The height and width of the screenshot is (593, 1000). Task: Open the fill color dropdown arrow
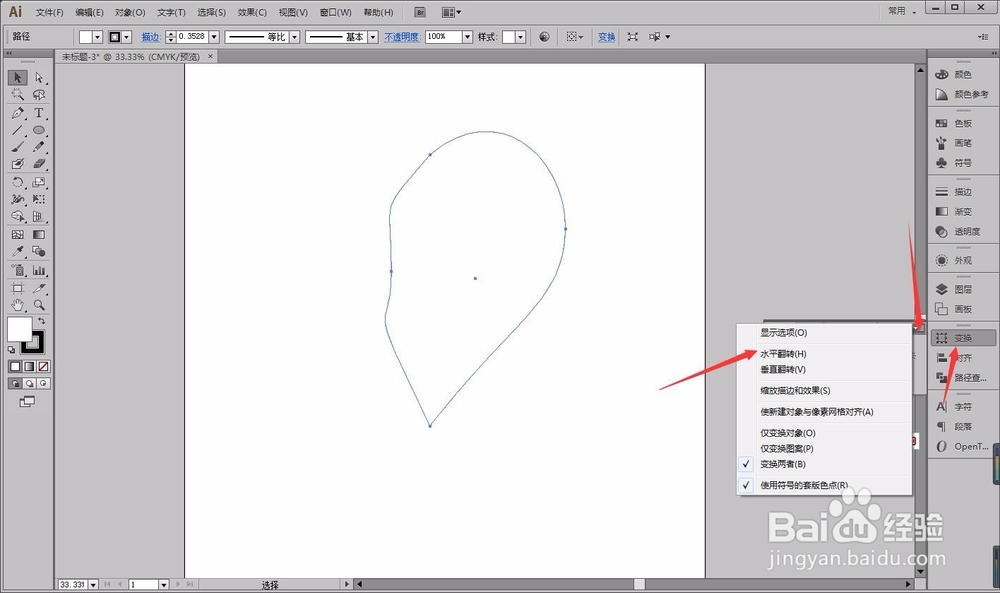pos(98,37)
